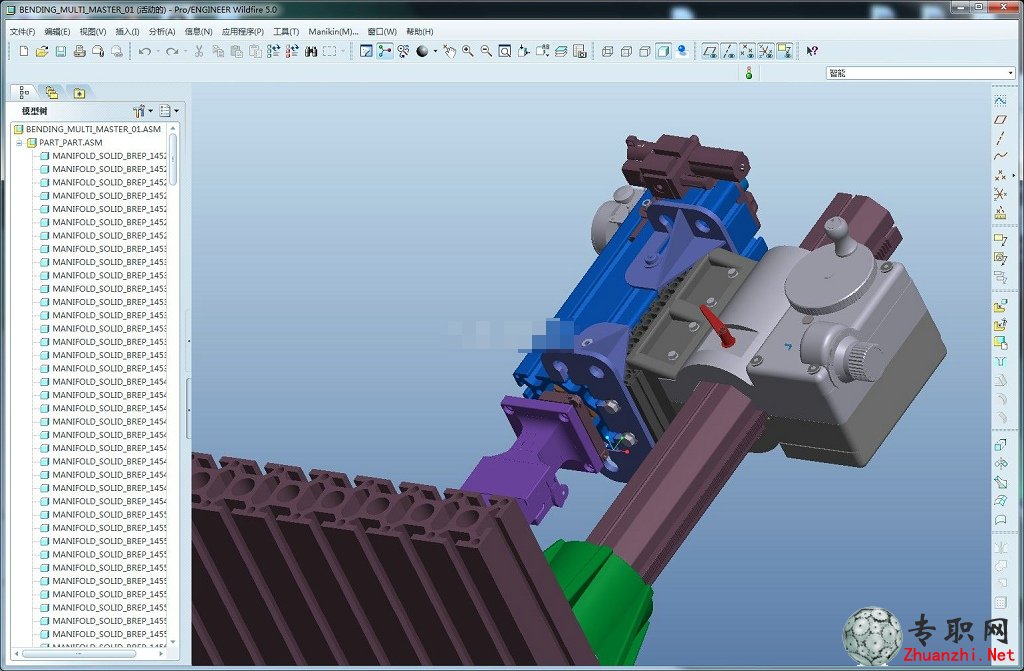This screenshot has height=671, width=1024.
Task: Click the Orient mode icon
Action: coord(403,51)
